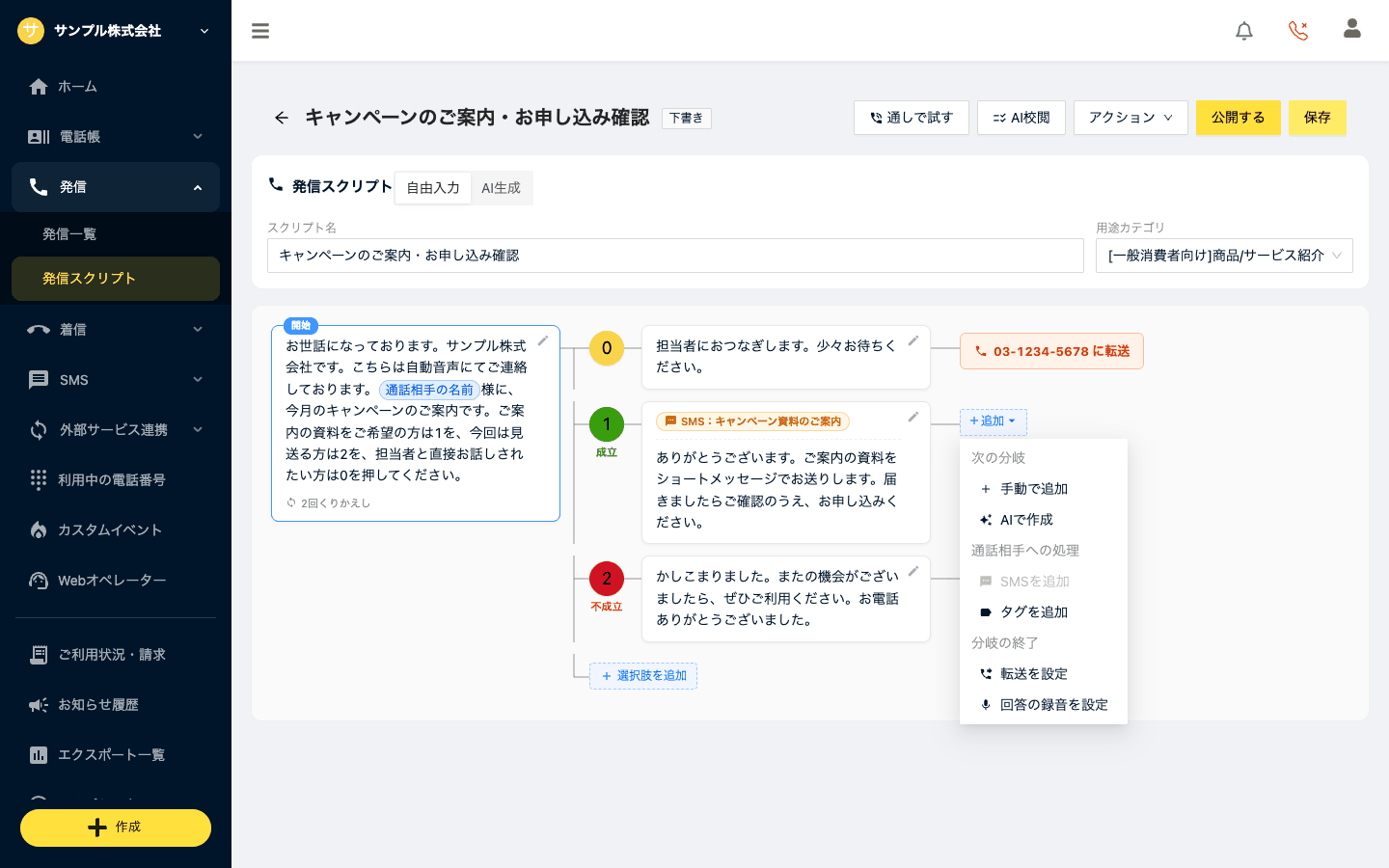
Task: Open ご利用状況・請求 in the sidebar
Action: click(116, 655)
